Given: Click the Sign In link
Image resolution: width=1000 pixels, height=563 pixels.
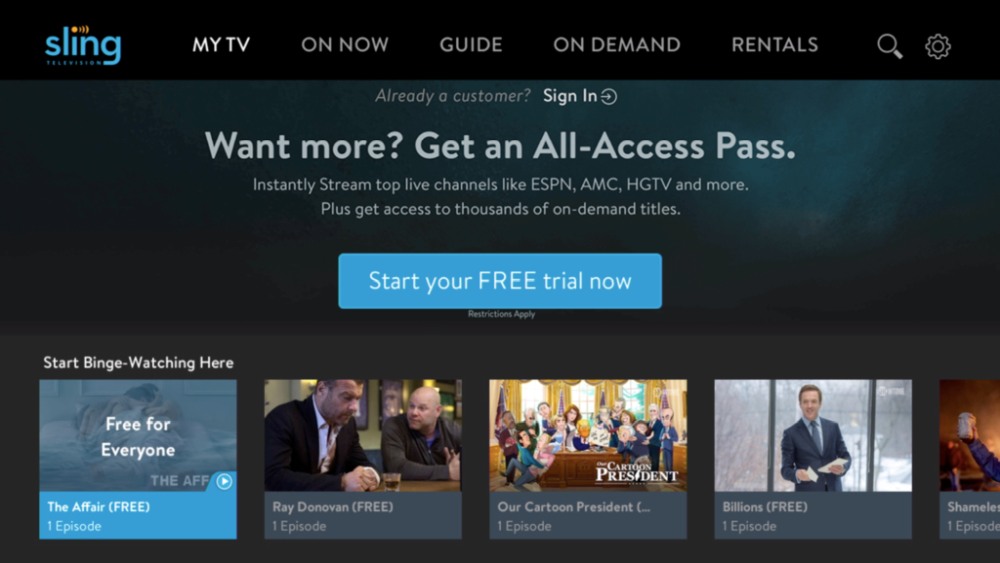Looking at the screenshot, I should [x=570, y=96].
